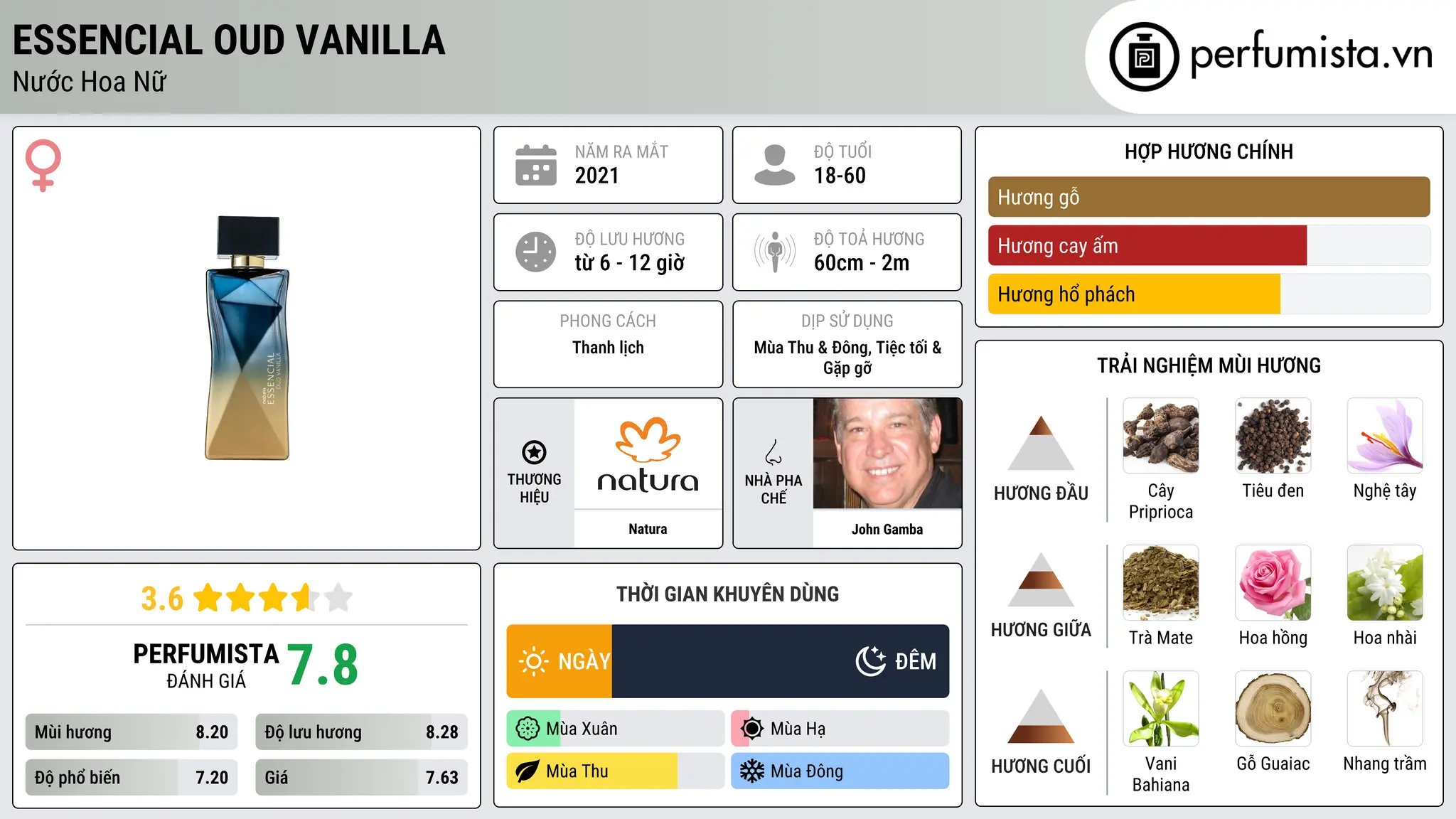
Task: Click the person icon beside Độ tuổi
Action: click(x=774, y=165)
